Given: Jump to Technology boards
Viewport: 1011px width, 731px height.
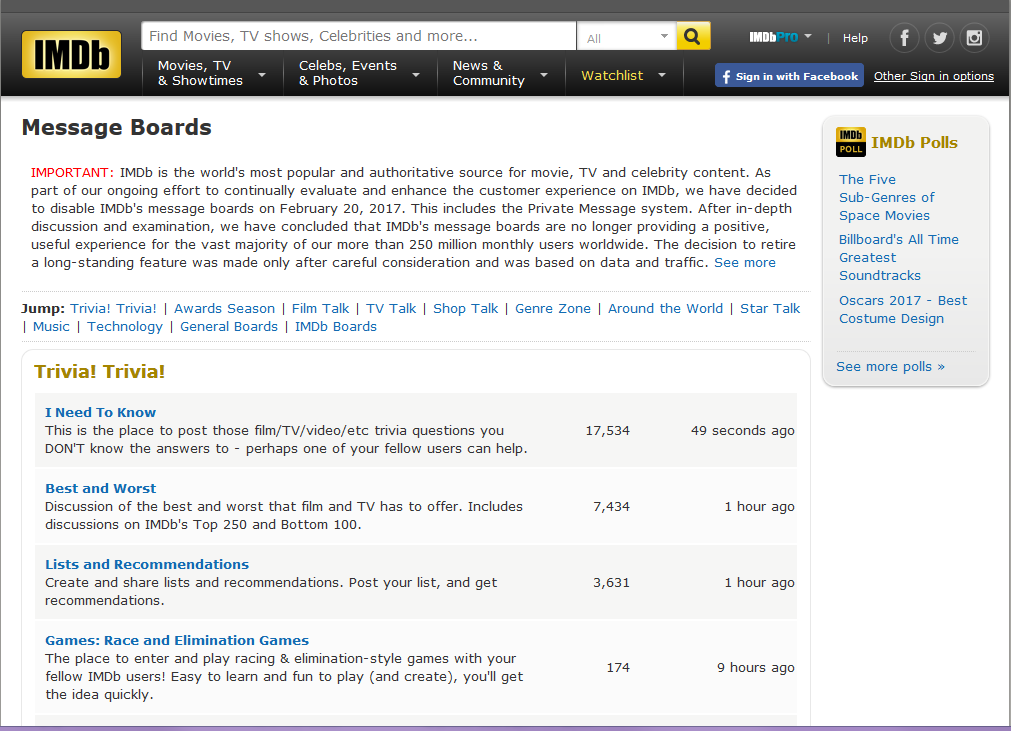Looking at the screenshot, I should pyautogui.click(x=125, y=326).
